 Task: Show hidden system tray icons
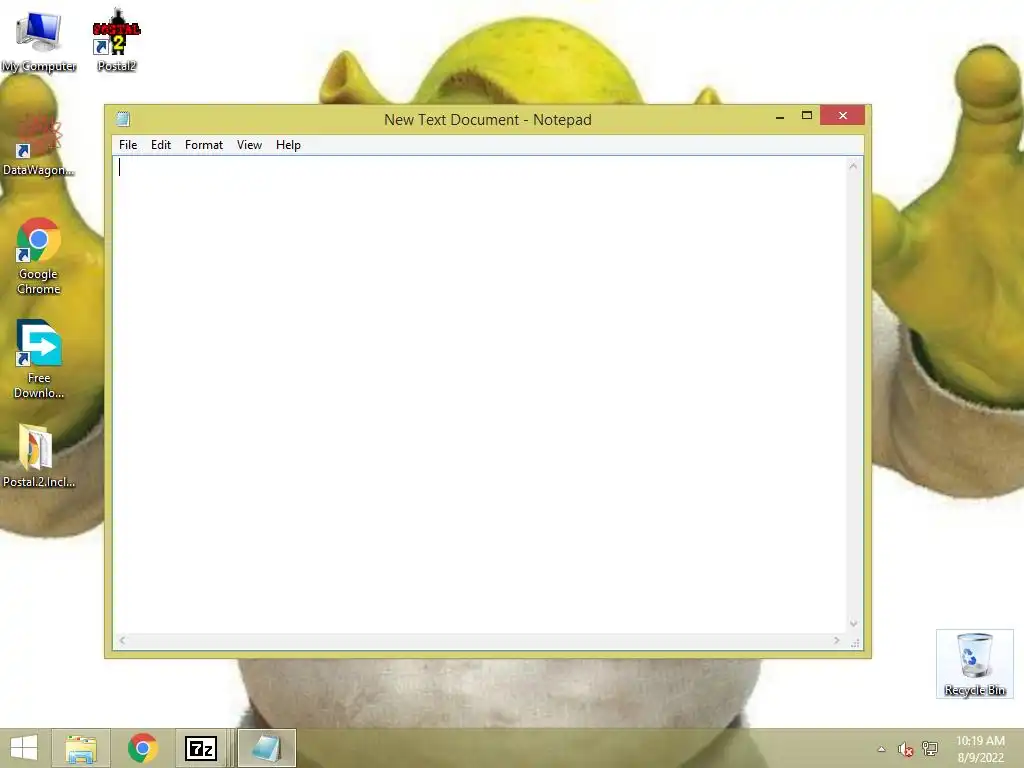click(881, 749)
